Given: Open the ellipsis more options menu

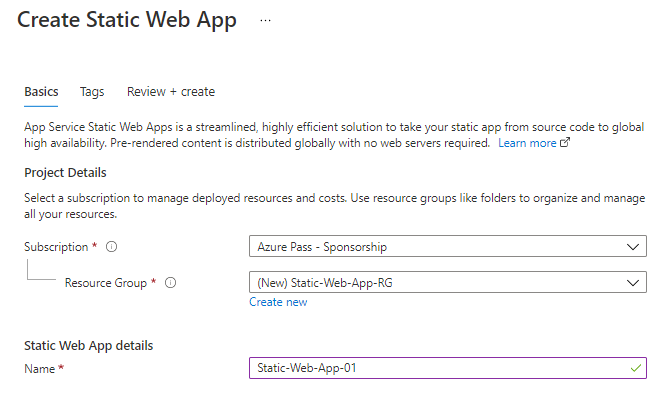Looking at the screenshot, I should click(x=265, y=20).
